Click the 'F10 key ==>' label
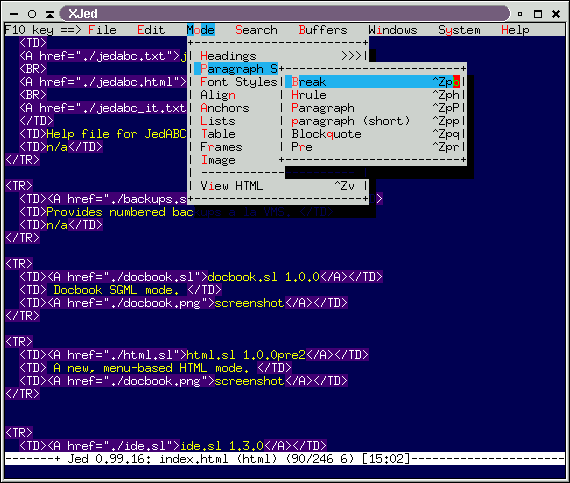The width and height of the screenshot is (570, 483). click(x=43, y=30)
